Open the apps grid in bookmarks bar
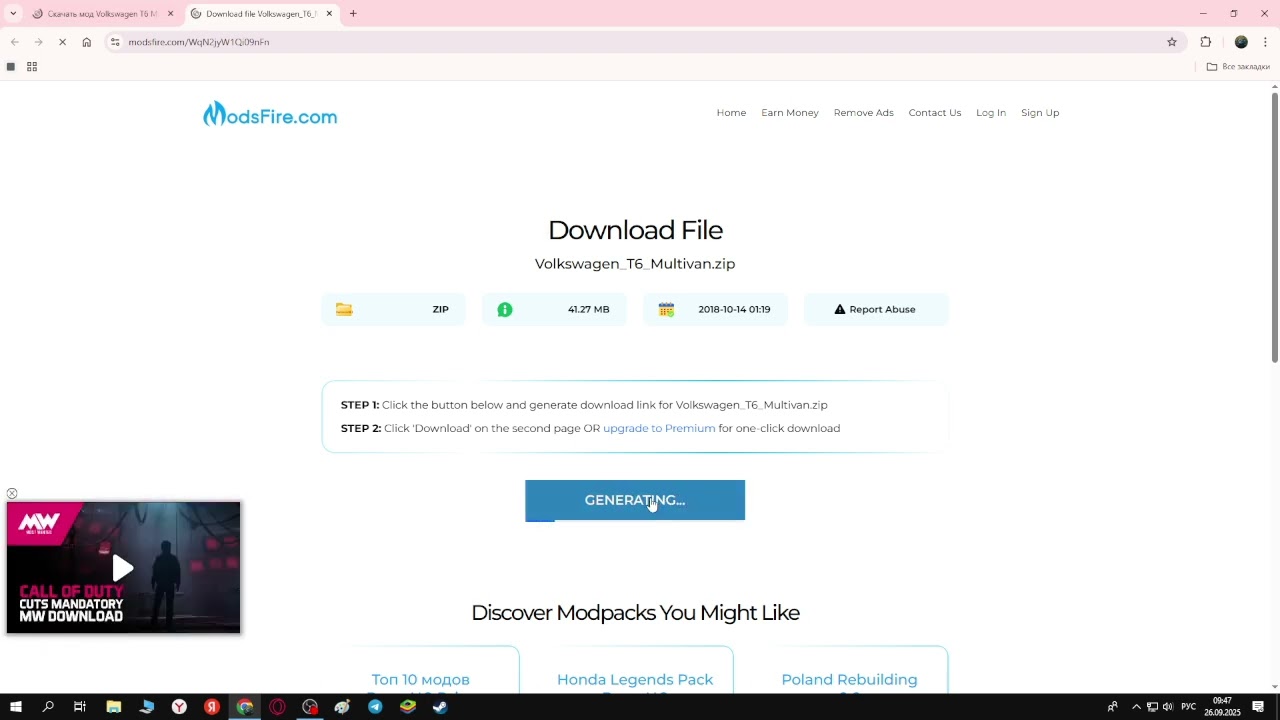 (x=32, y=67)
